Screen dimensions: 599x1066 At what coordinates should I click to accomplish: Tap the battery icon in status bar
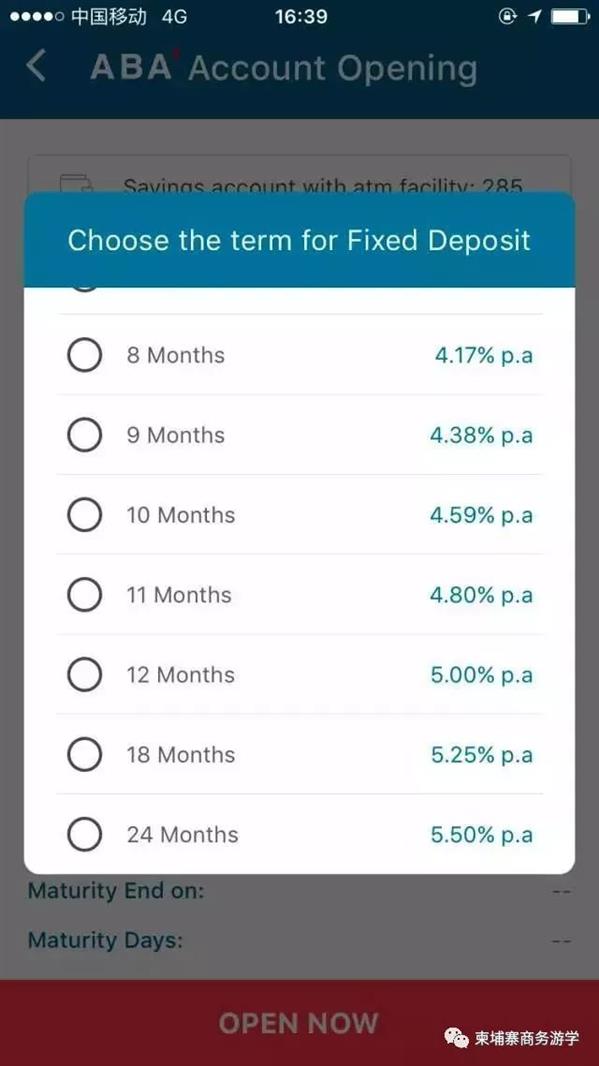(x=570, y=16)
